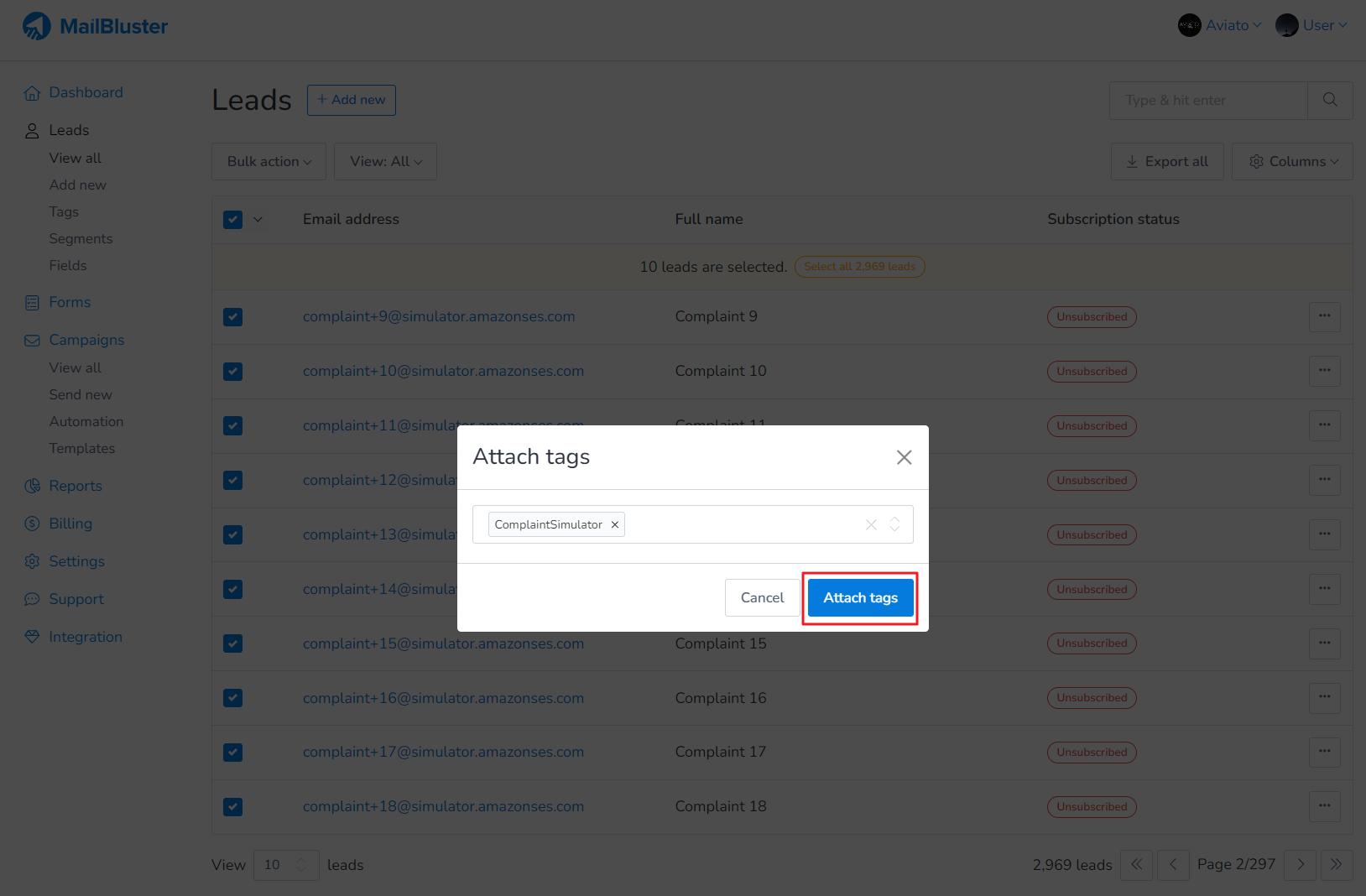This screenshot has height=896, width=1366.
Task: Click the Support chat icon
Action: [32, 600]
